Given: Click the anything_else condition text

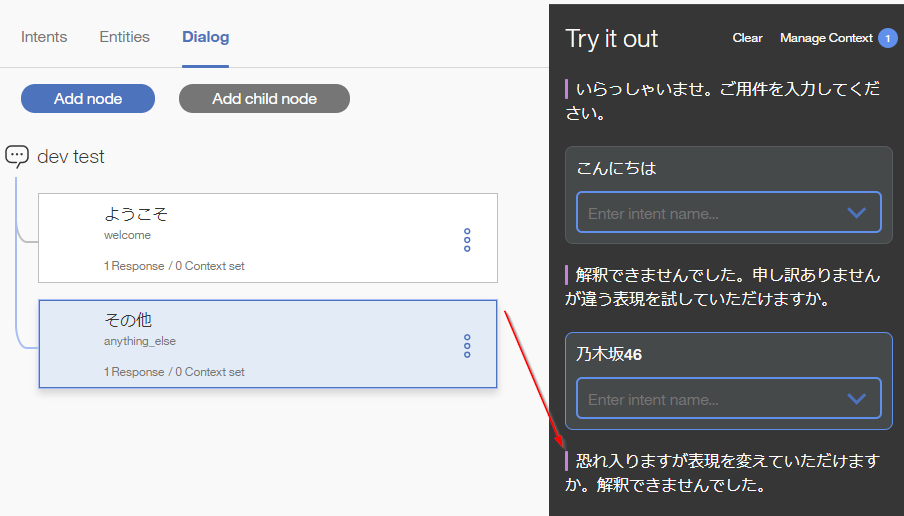Looking at the screenshot, I should (x=140, y=341).
